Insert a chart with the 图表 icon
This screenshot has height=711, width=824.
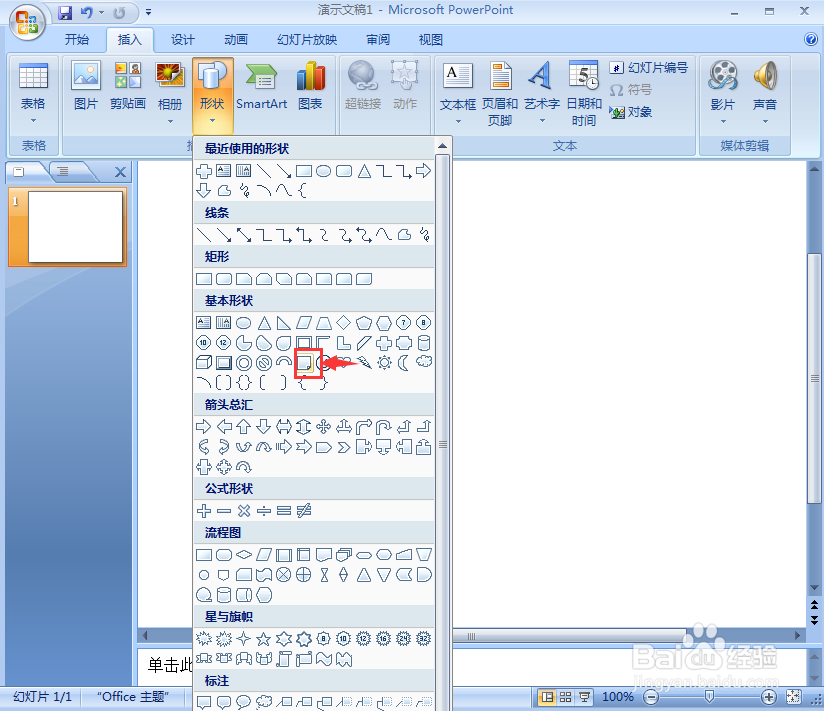[310, 86]
